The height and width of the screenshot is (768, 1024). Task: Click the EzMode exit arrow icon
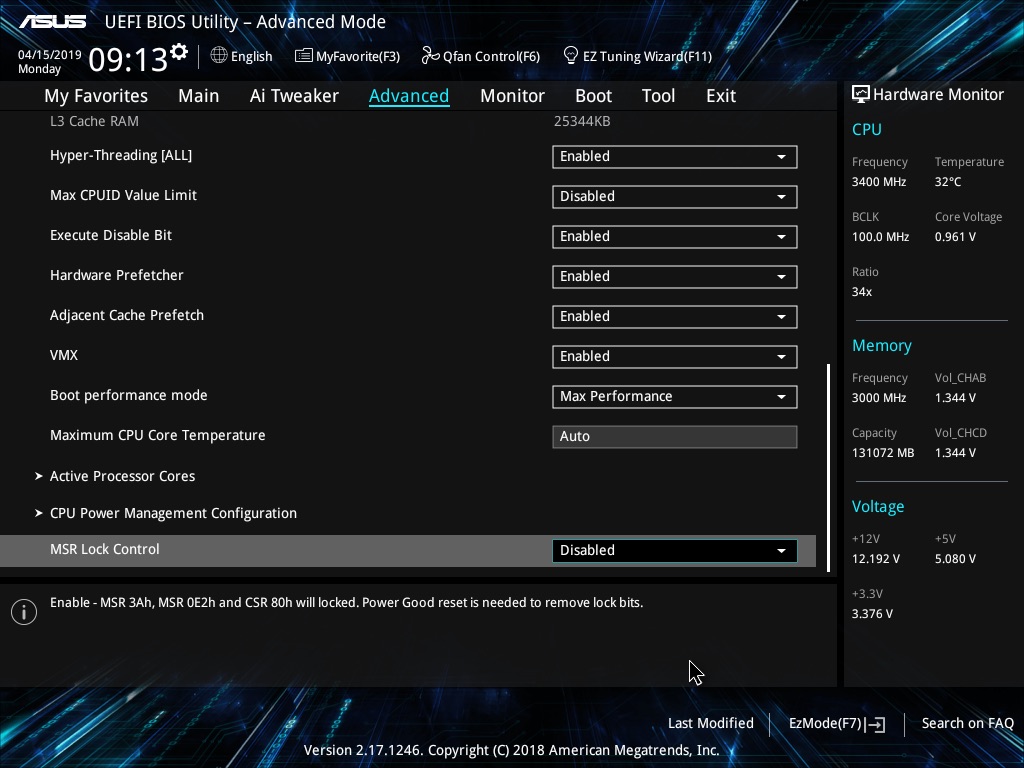coord(875,724)
